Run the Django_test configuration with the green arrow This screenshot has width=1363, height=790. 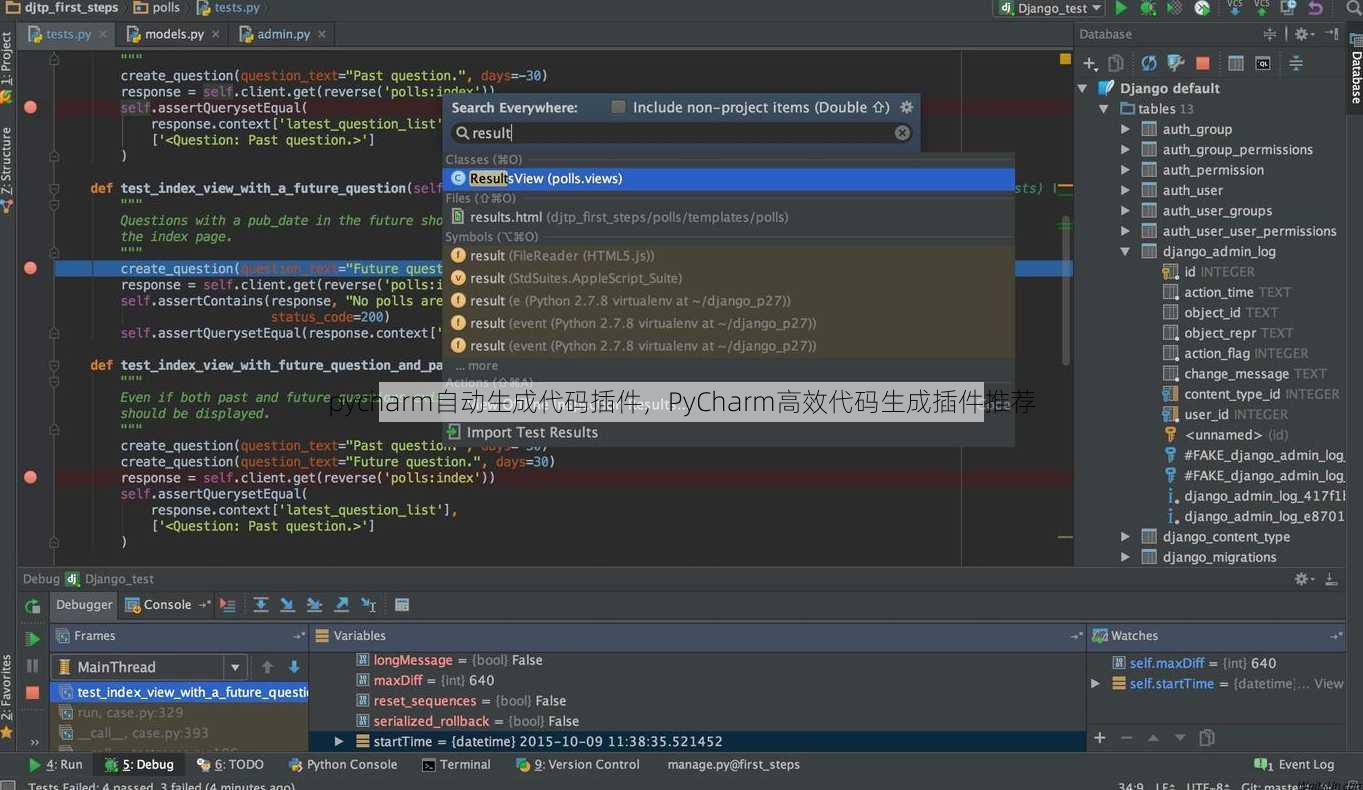[x=1120, y=8]
